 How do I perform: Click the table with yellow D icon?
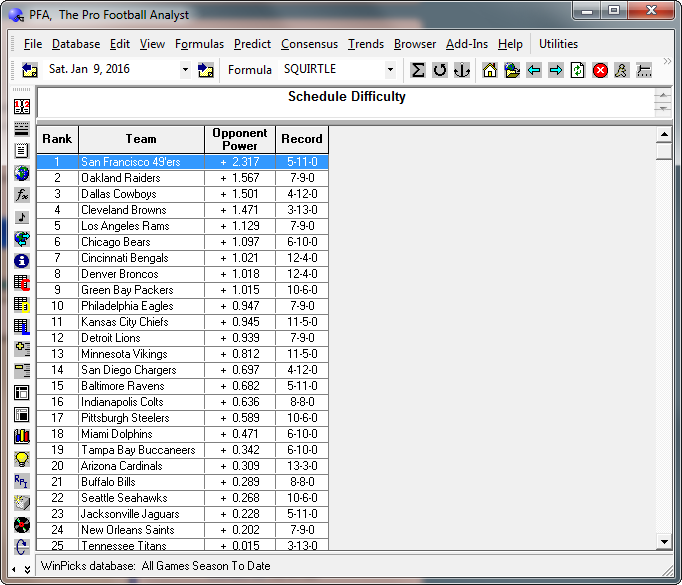(x=22, y=304)
